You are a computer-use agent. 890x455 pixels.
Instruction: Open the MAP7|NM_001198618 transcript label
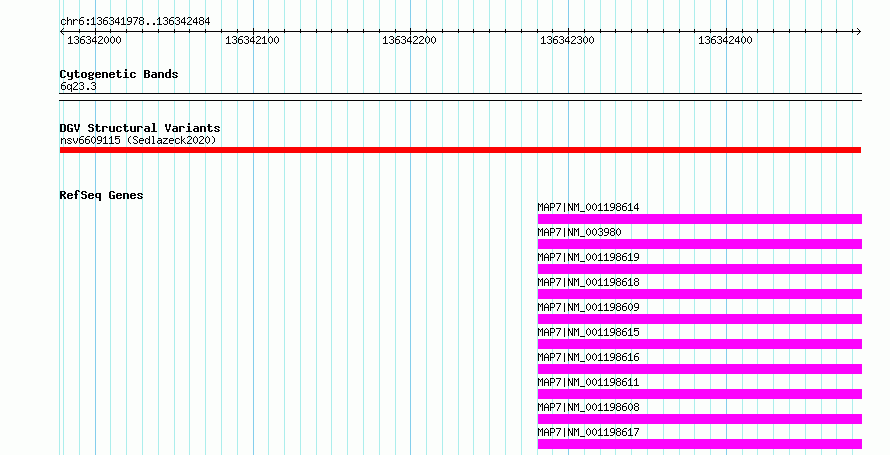point(588,283)
